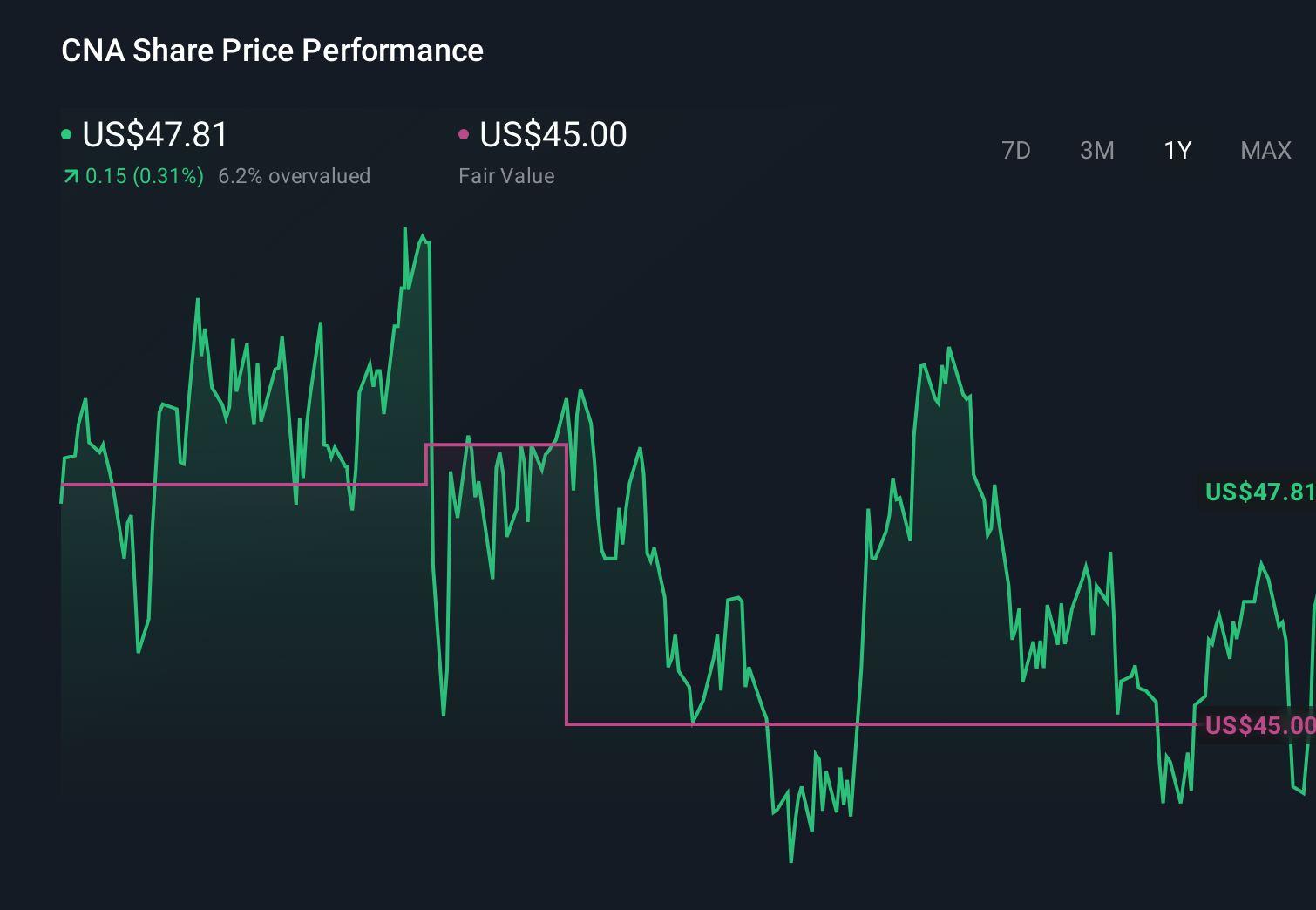Click the US$45.00 fair value heading
The width and height of the screenshot is (1316, 910).
(553, 133)
